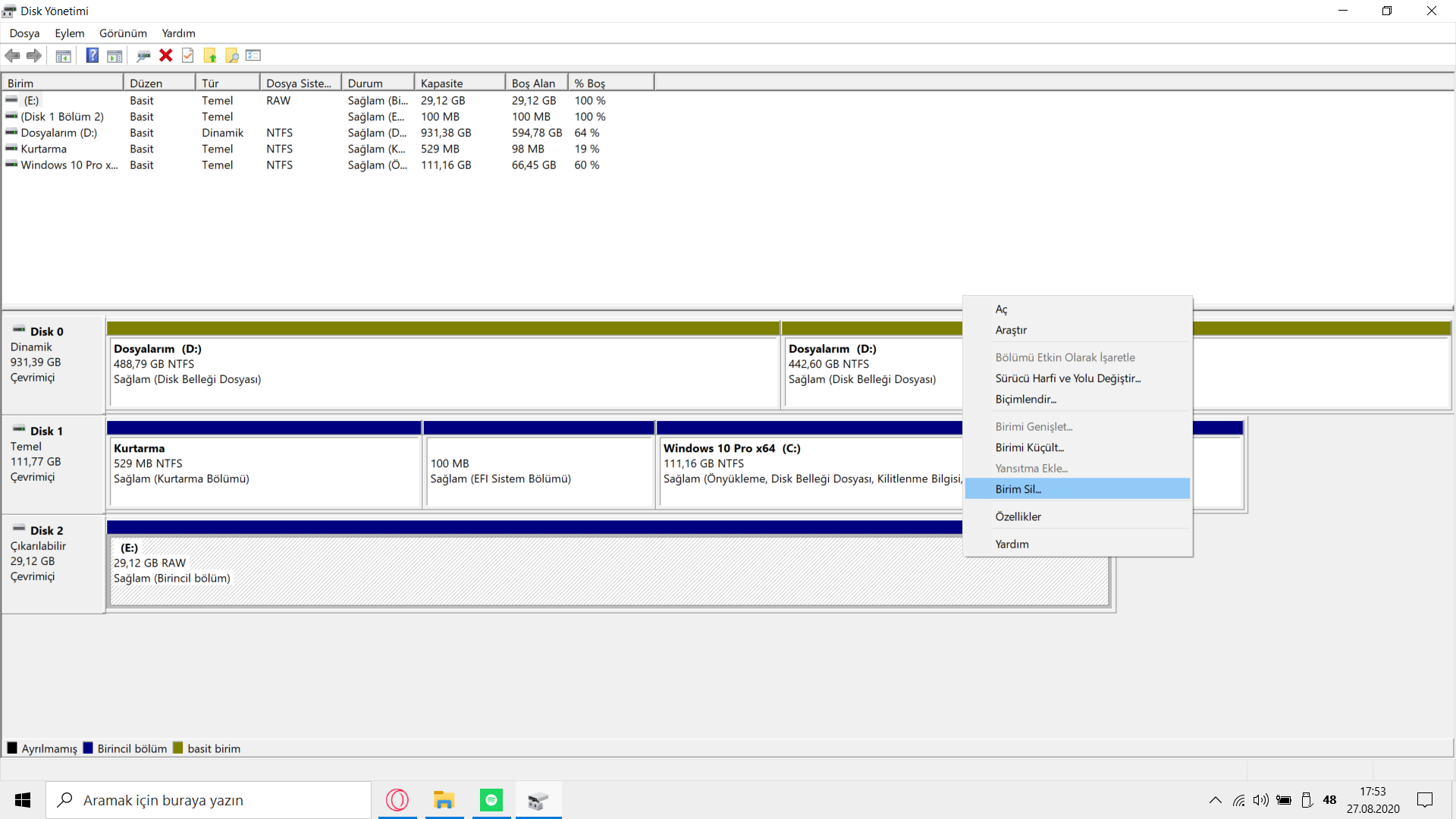Image resolution: width=1456 pixels, height=819 pixels.
Task: Click the disk connect/rescan toolbar icon
Action: (x=143, y=55)
